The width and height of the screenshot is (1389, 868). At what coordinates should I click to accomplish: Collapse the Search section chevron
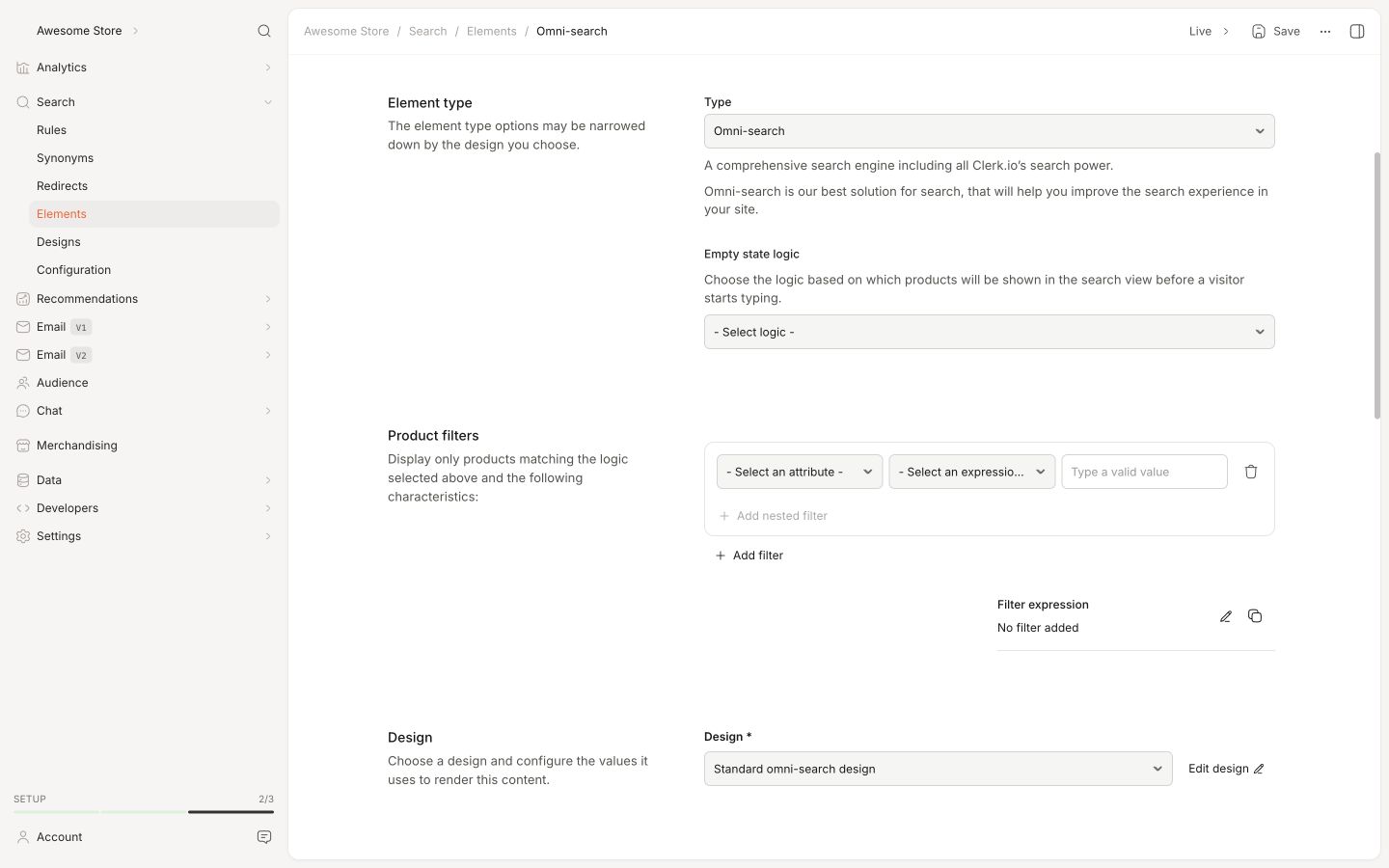pyautogui.click(x=268, y=102)
